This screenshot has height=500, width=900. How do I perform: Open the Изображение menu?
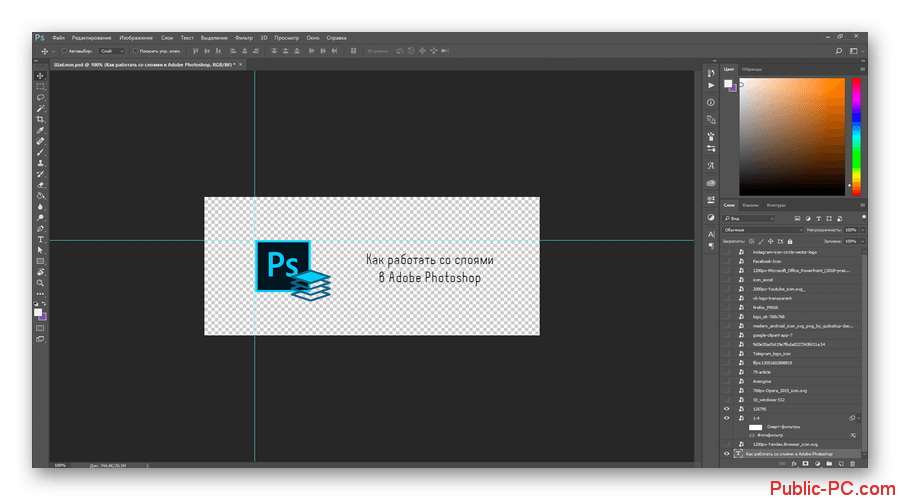pyautogui.click(x=136, y=38)
